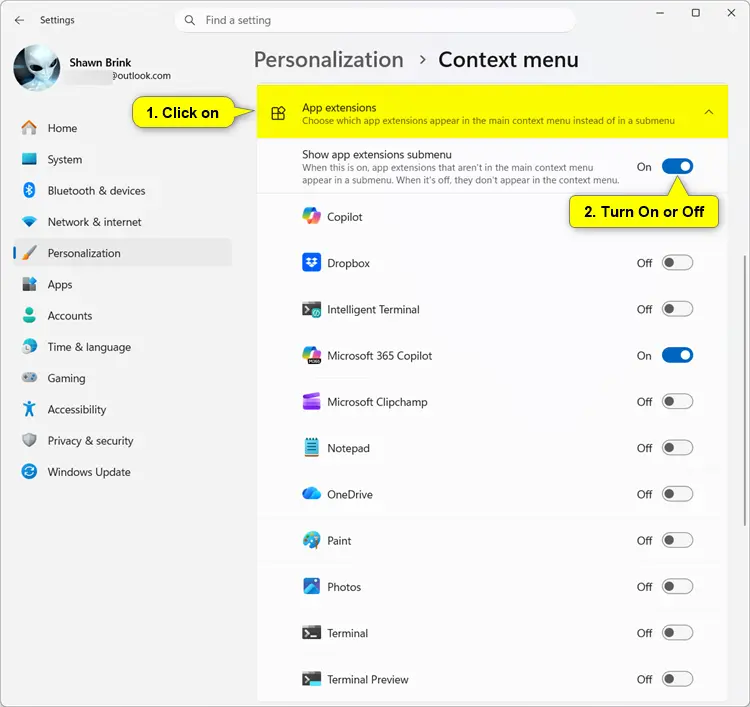750x707 pixels.
Task: Click the Apps sidebar icon
Action: (x=29, y=284)
